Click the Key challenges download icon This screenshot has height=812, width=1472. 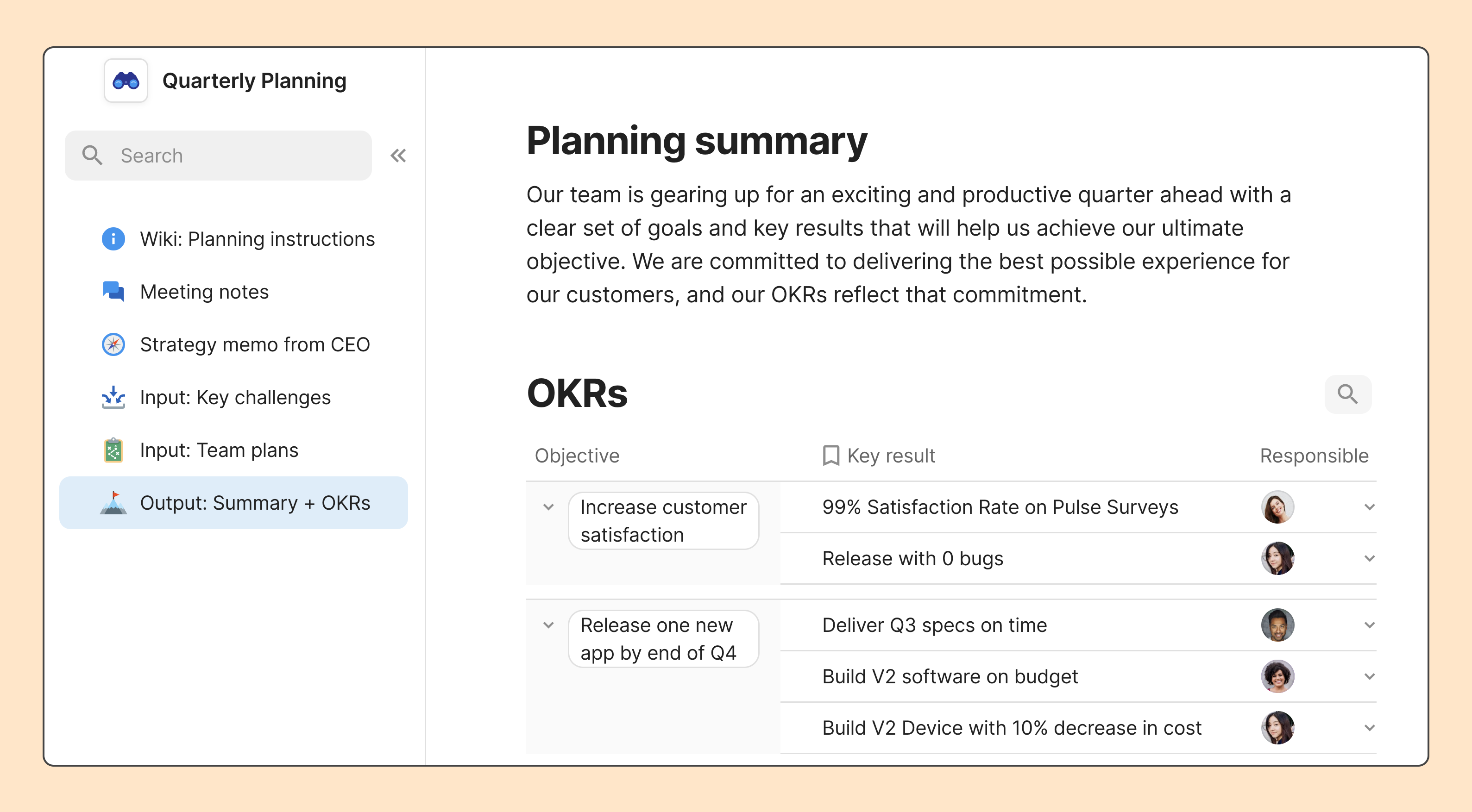click(x=113, y=397)
